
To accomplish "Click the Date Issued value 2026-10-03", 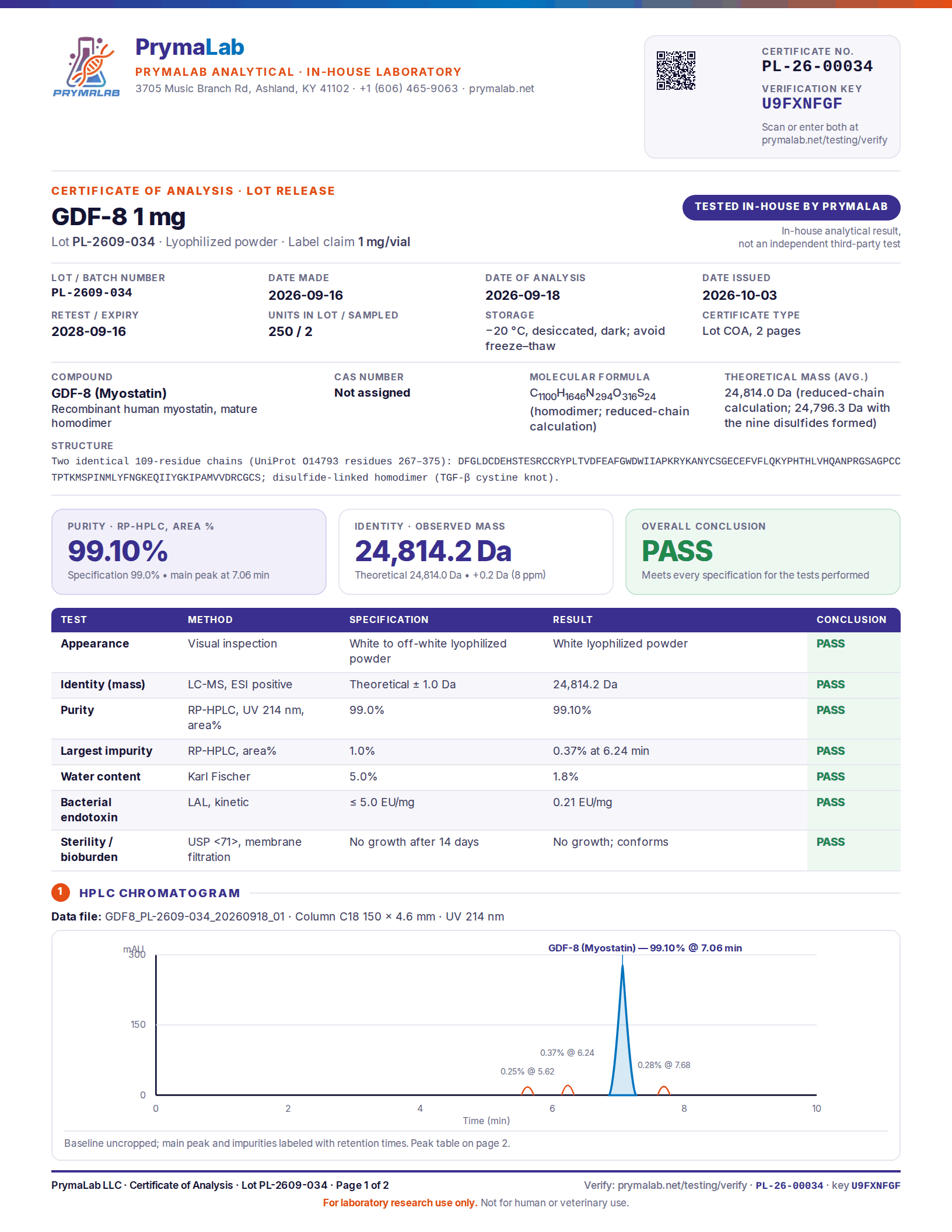I will pos(740,295).
